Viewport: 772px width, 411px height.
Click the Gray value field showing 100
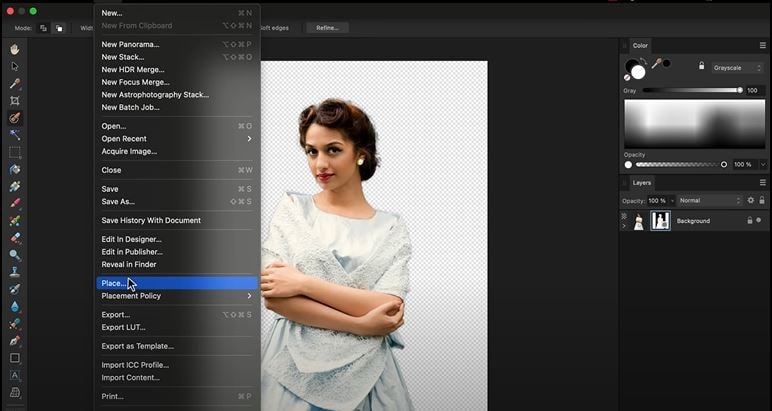tap(755, 91)
